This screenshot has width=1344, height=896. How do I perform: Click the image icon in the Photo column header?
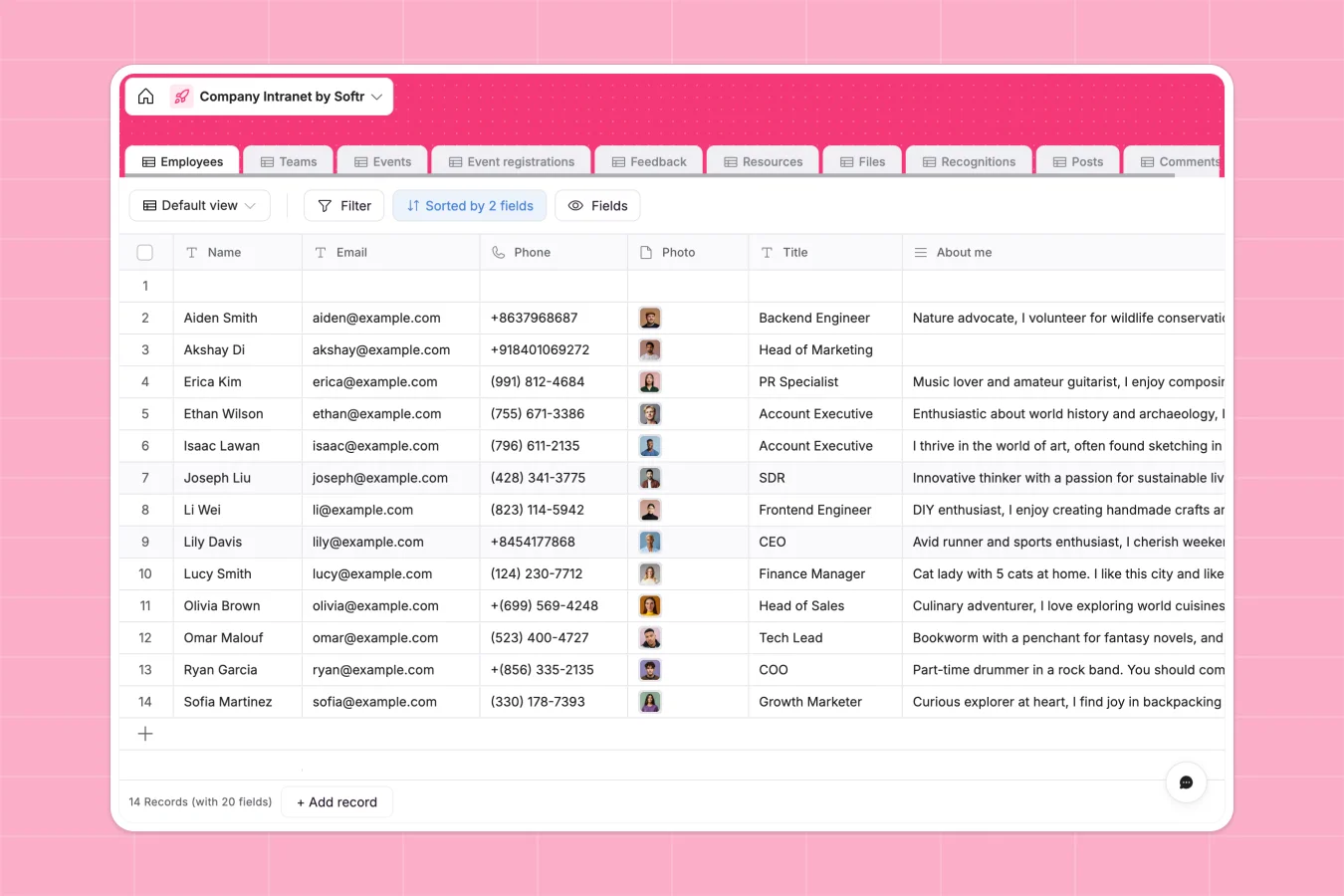click(645, 252)
